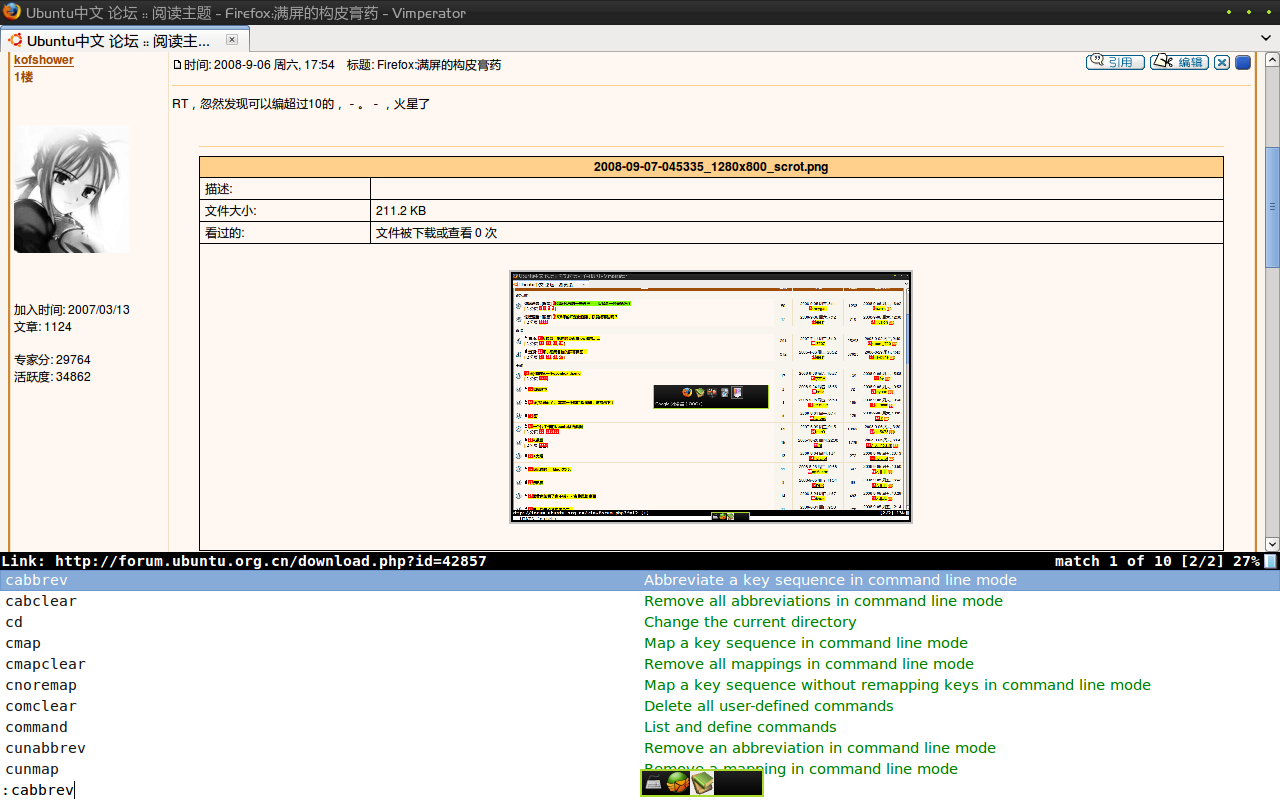Screen dimensions: 1280x800
Task: Open kofshower's user profile link
Action: pos(44,60)
